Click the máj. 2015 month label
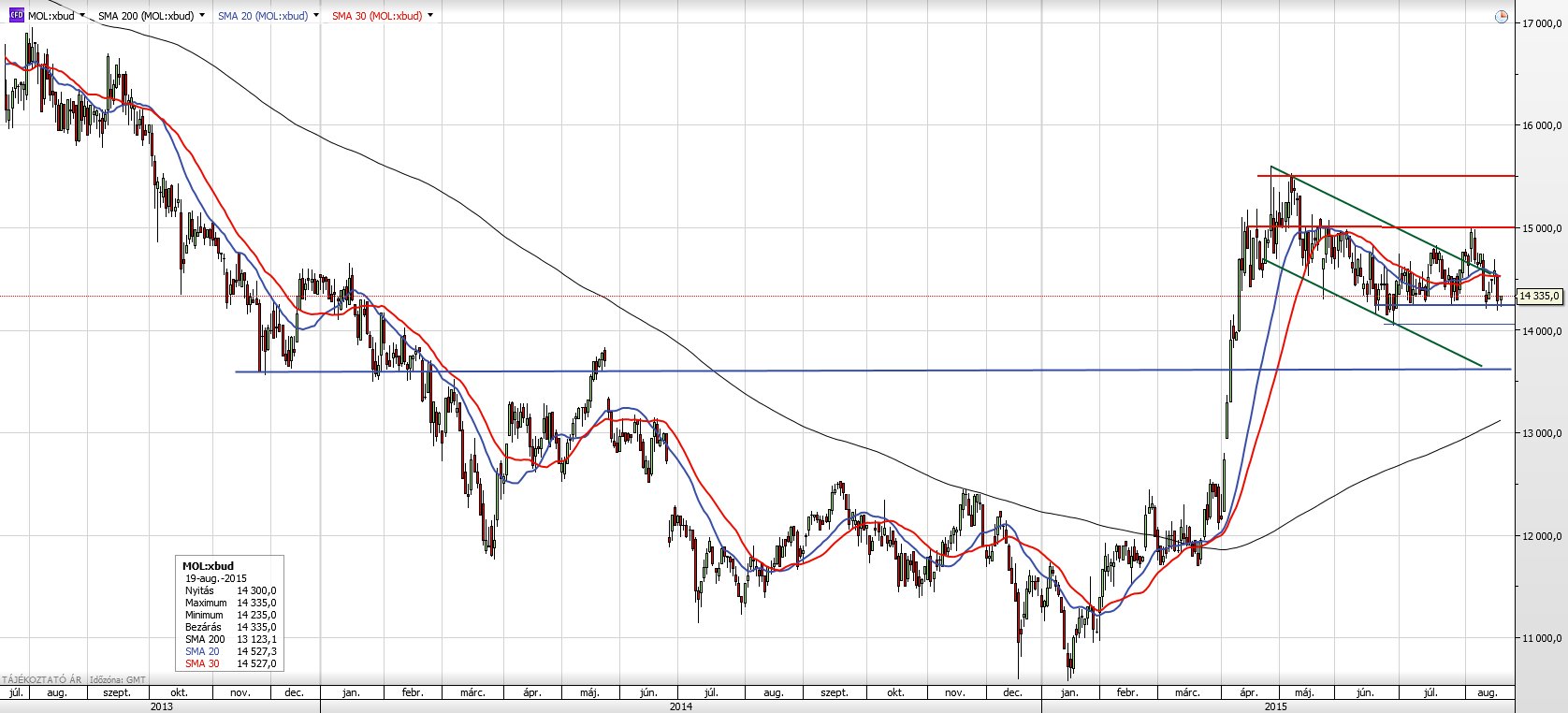1568x713 pixels. tap(1304, 692)
